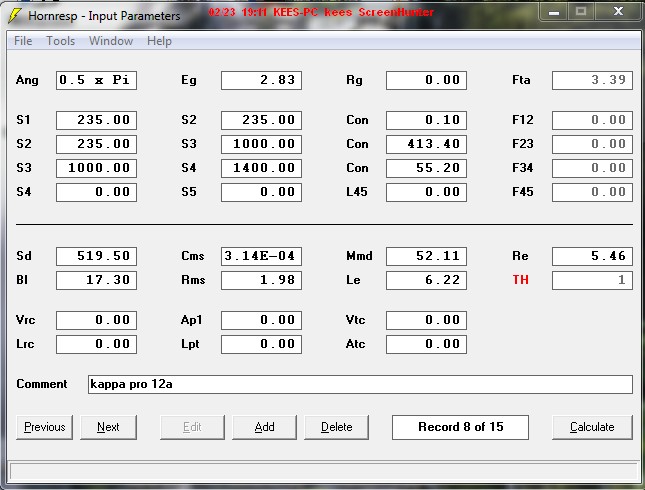Close the Hornresp window
Viewport: 645px width, 490px height.
(618, 12)
